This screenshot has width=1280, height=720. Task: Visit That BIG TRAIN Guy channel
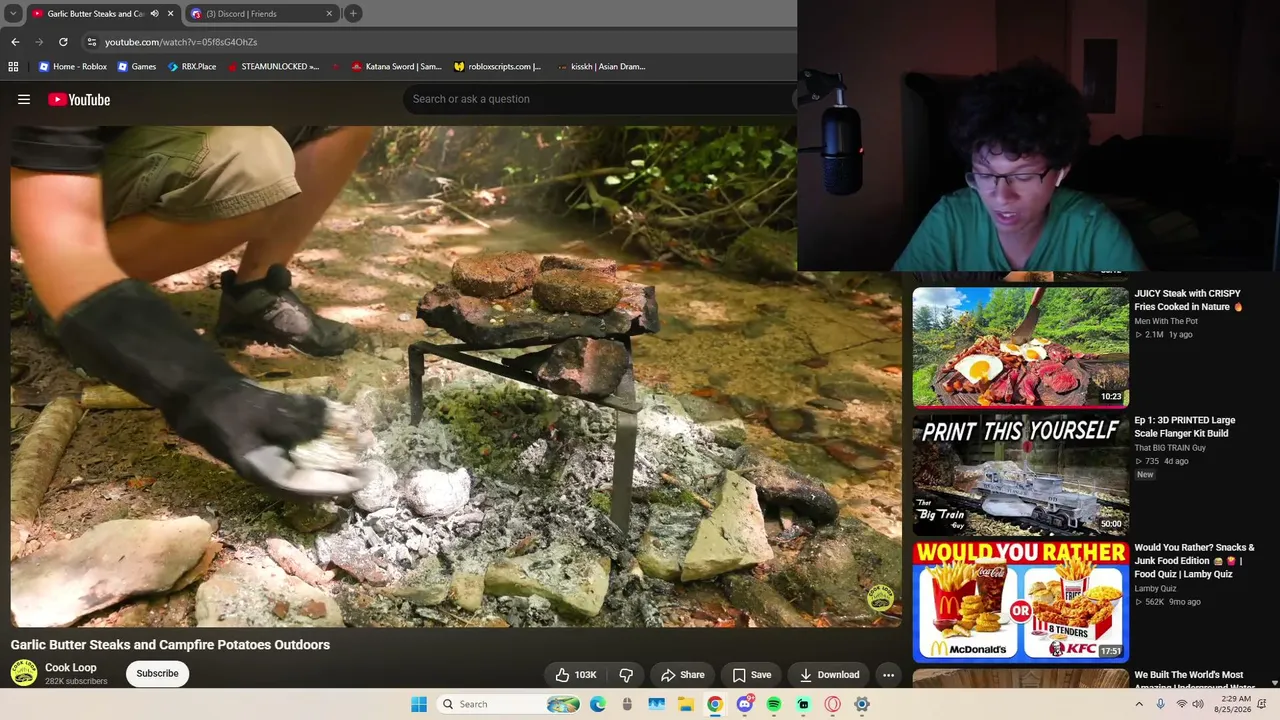[x=1170, y=448]
